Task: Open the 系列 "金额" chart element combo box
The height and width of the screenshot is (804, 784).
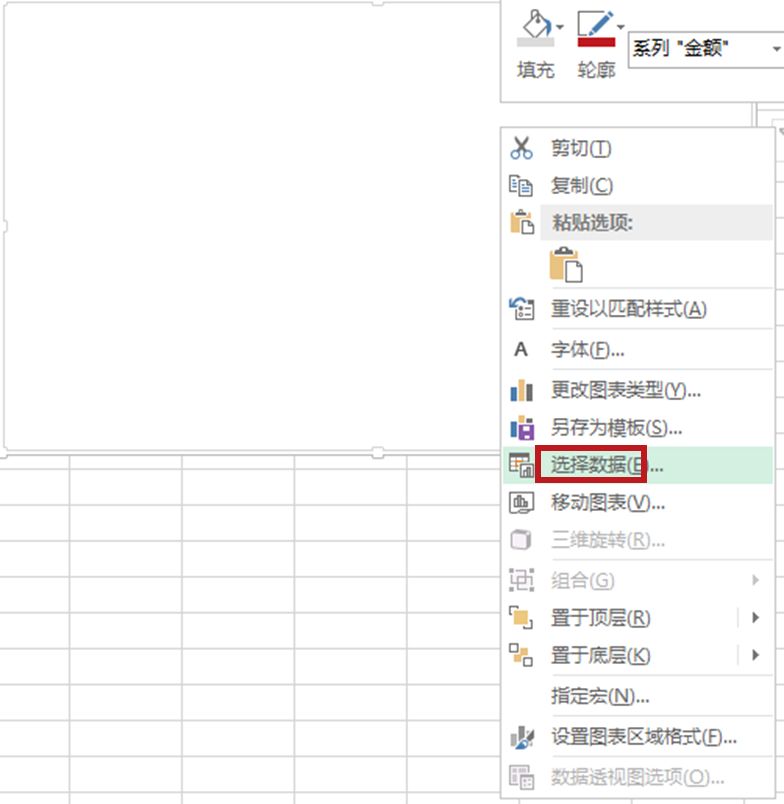Action: click(706, 49)
